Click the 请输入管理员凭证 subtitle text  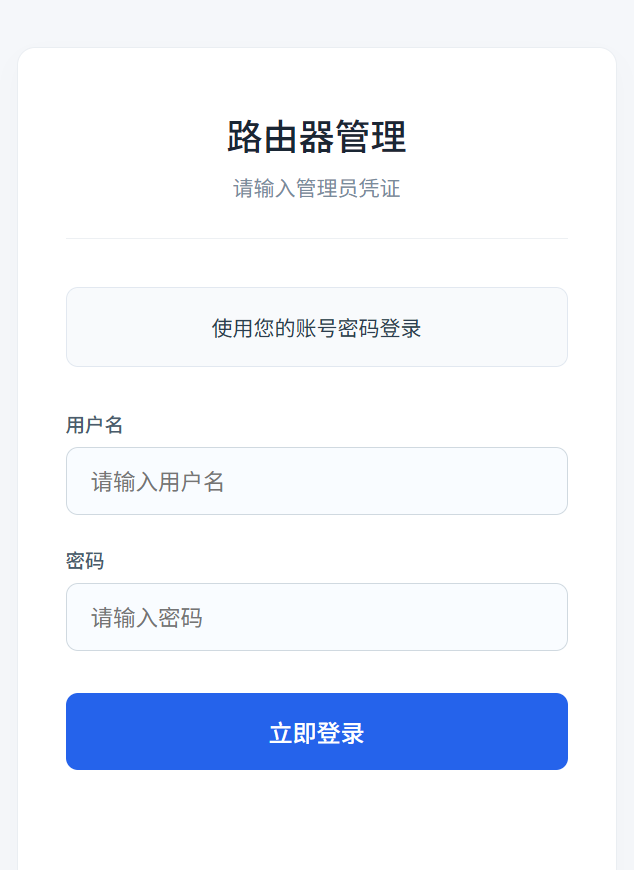[x=316, y=189]
